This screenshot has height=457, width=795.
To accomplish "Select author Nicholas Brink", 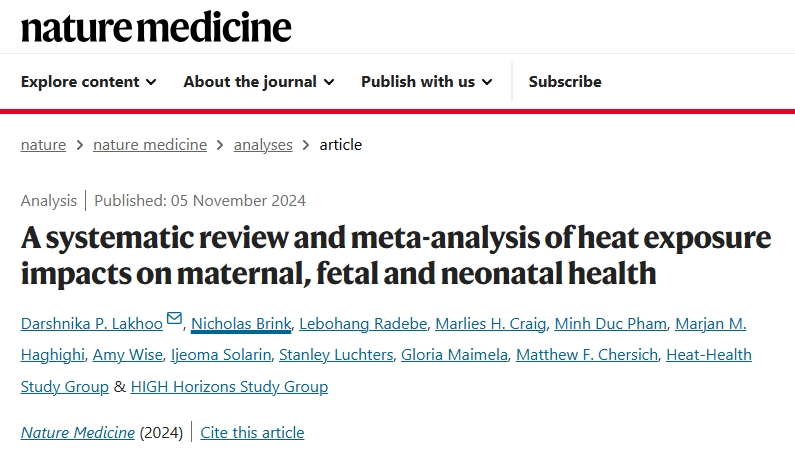I will (241, 323).
